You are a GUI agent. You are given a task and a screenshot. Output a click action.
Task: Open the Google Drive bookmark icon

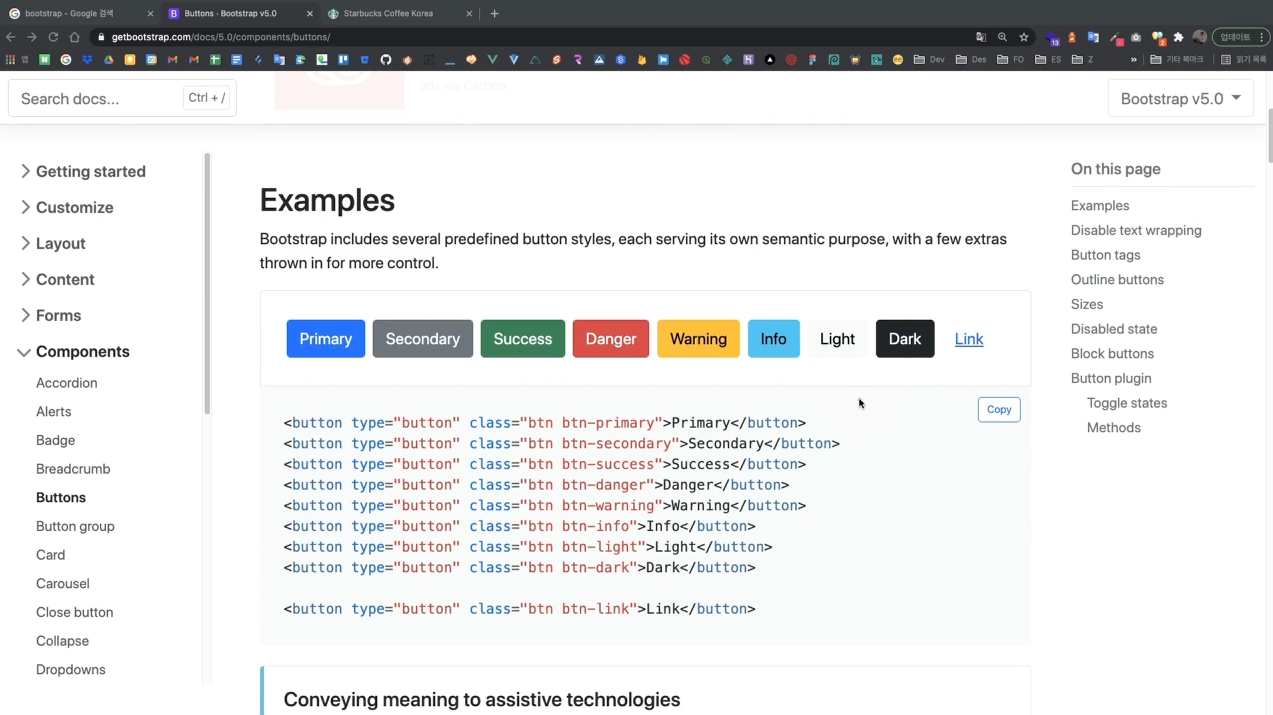(x=106, y=59)
